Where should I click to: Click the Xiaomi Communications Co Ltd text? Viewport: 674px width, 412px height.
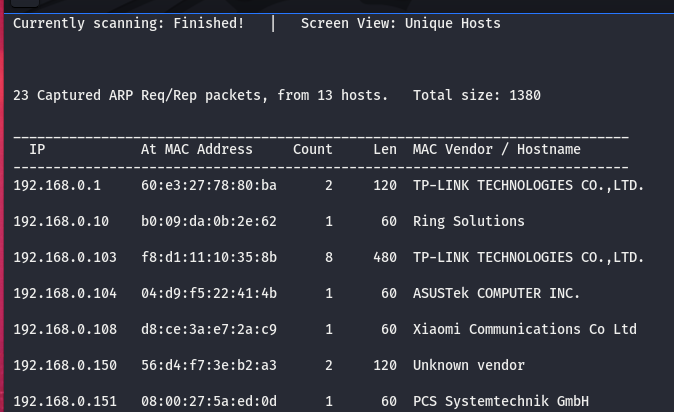coord(524,329)
